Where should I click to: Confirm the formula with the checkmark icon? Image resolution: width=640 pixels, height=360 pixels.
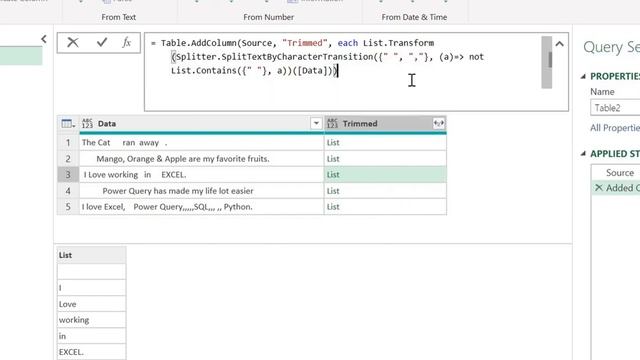(x=102, y=42)
